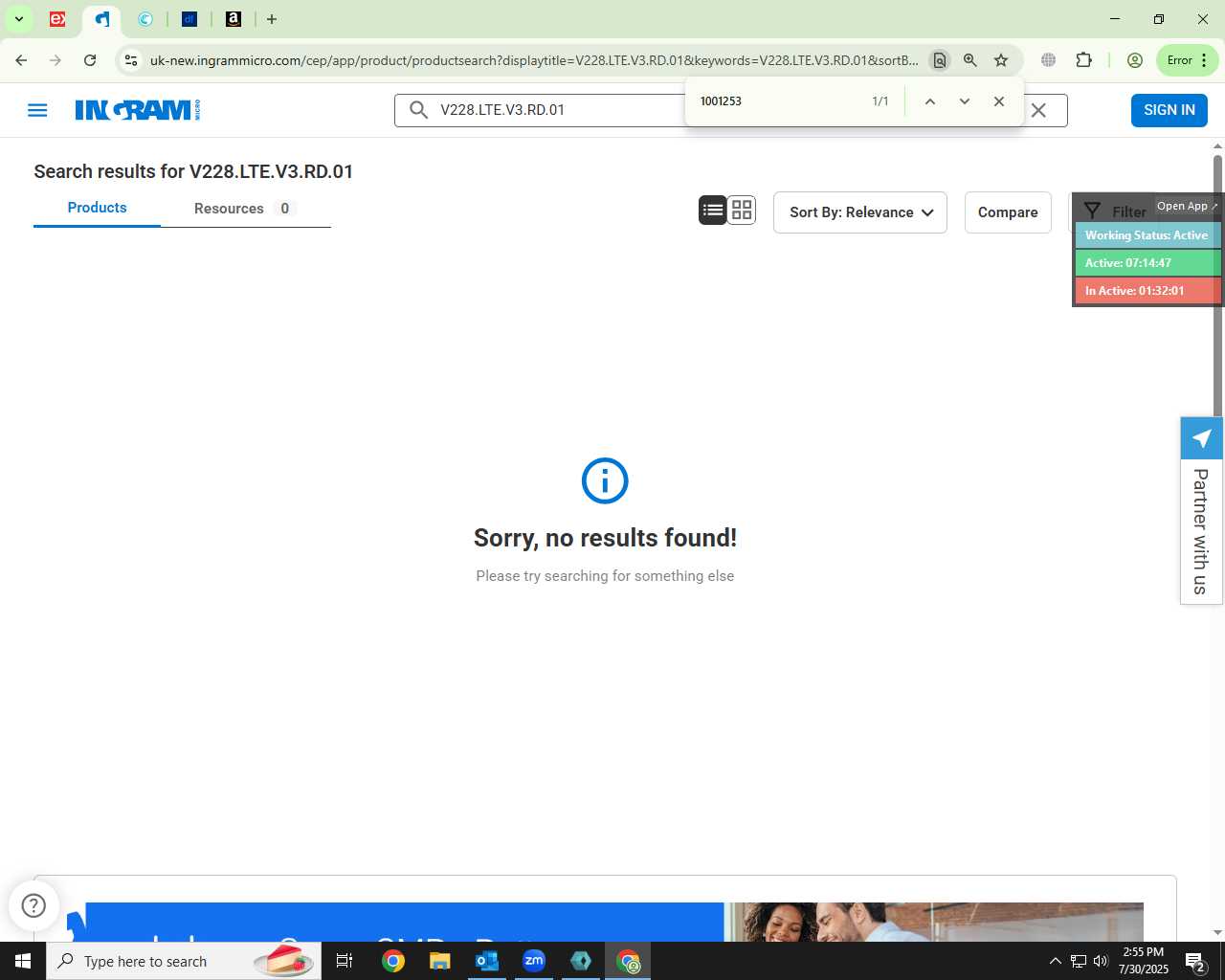The image size is (1225, 980).
Task: Switch to the first red ex tab
Action: coord(57,19)
